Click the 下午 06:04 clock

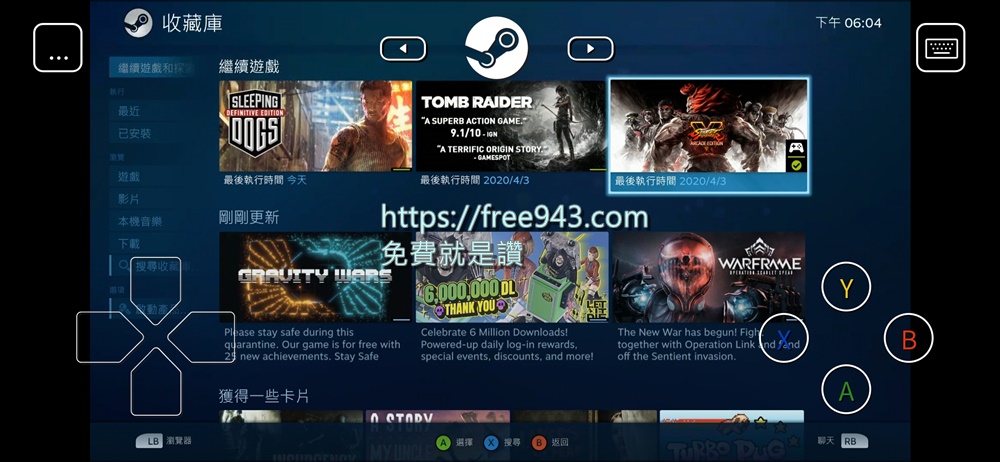coord(848,23)
